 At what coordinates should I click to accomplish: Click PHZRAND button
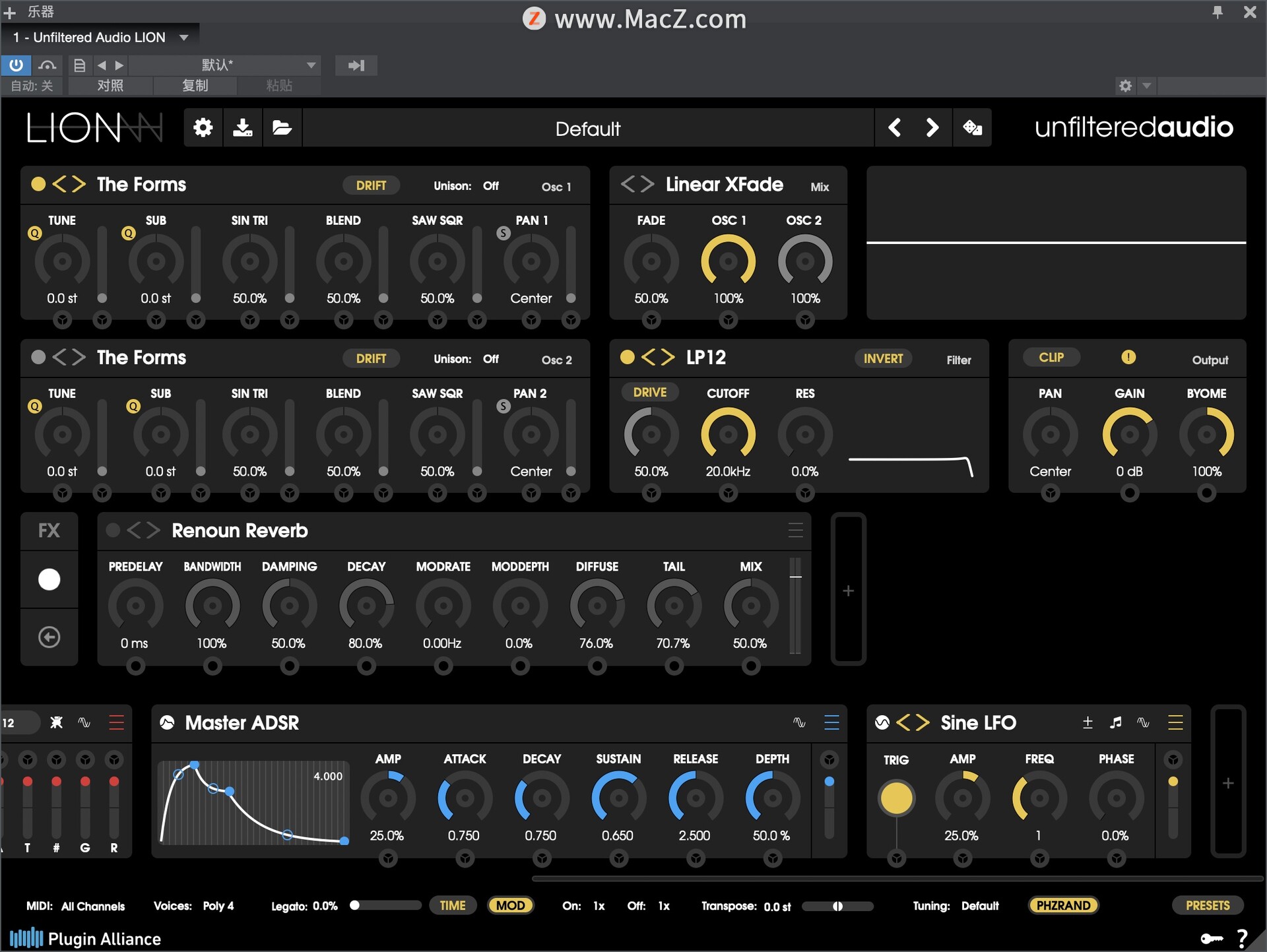click(x=1063, y=905)
